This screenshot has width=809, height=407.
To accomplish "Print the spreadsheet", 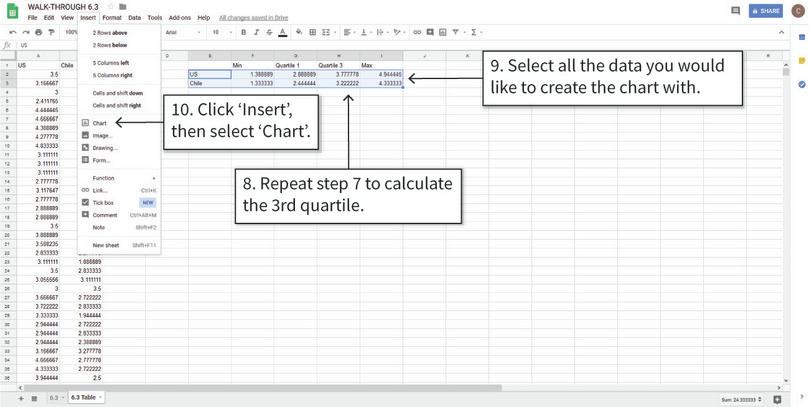I will pyautogui.click(x=39, y=32).
